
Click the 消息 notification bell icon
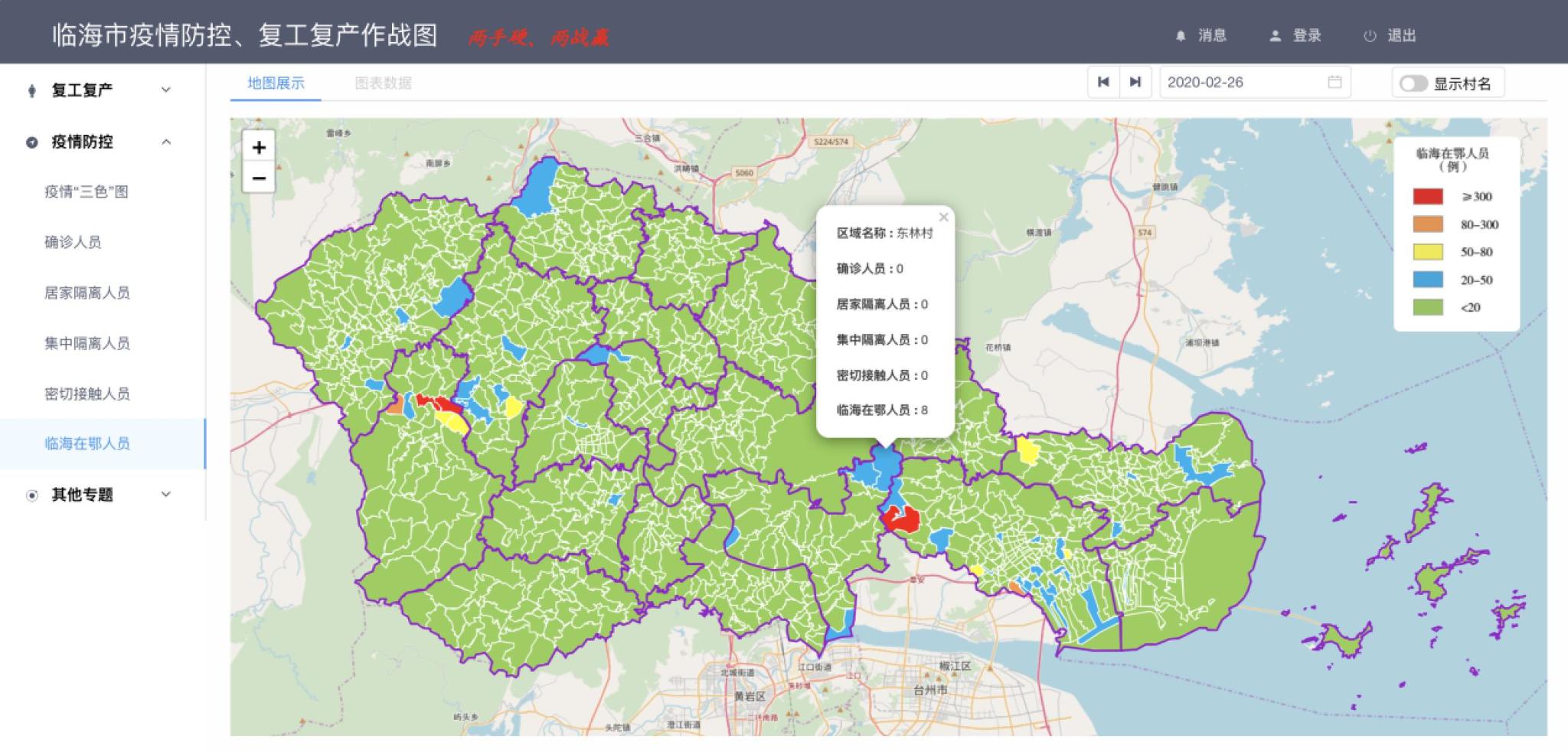1181,36
